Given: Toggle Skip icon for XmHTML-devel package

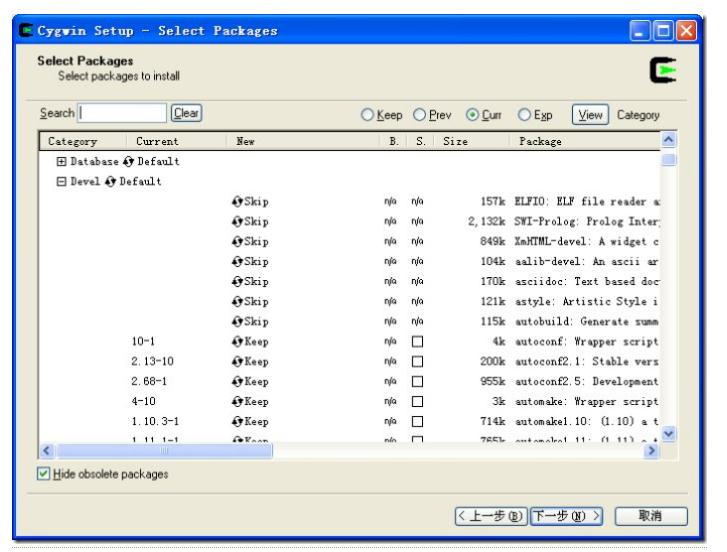Looking at the screenshot, I should (x=237, y=241).
